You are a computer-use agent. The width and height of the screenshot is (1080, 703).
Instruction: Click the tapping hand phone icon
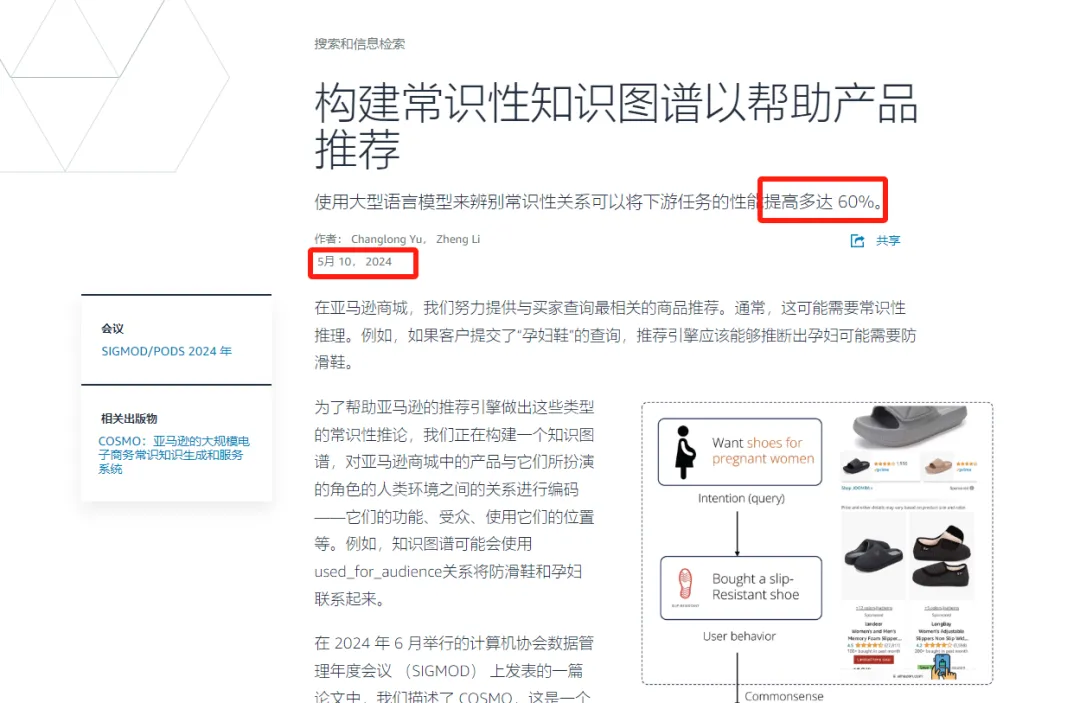pyautogui.click(x=942, y=667)
